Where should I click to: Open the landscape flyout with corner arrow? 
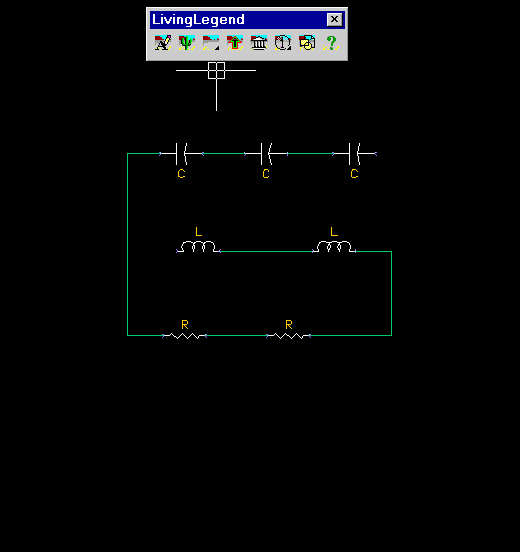(211, 43)
